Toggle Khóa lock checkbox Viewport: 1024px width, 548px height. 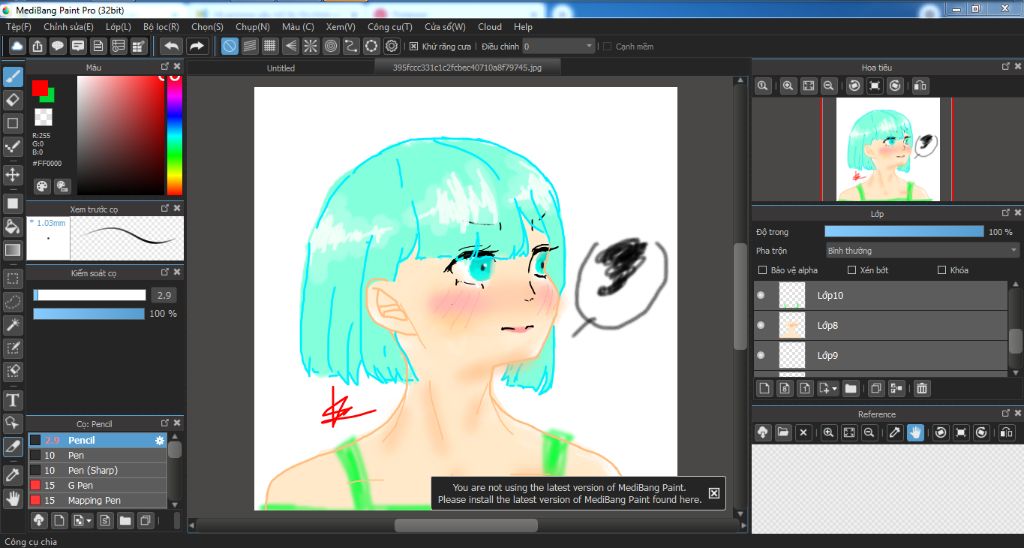(942, 270)
